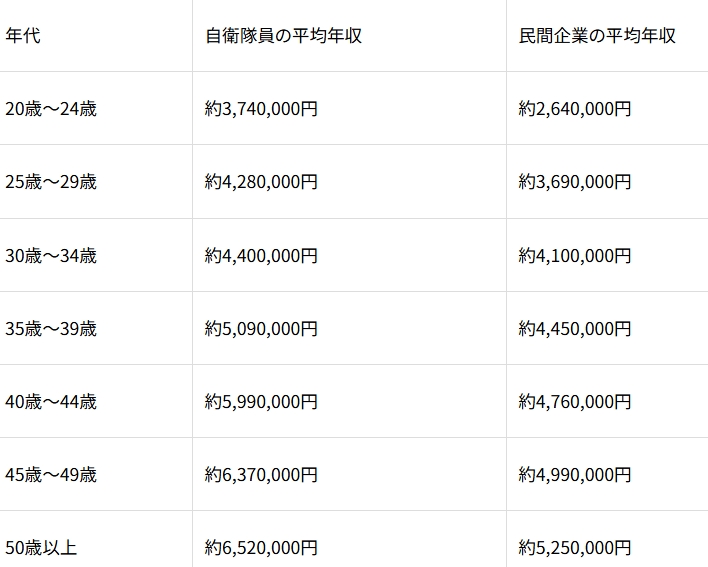Image resolution: width=708 pixels, height=567 pixels.
Task: Click the 約4,100,000円 salary cell
Action: coord(575,255)
